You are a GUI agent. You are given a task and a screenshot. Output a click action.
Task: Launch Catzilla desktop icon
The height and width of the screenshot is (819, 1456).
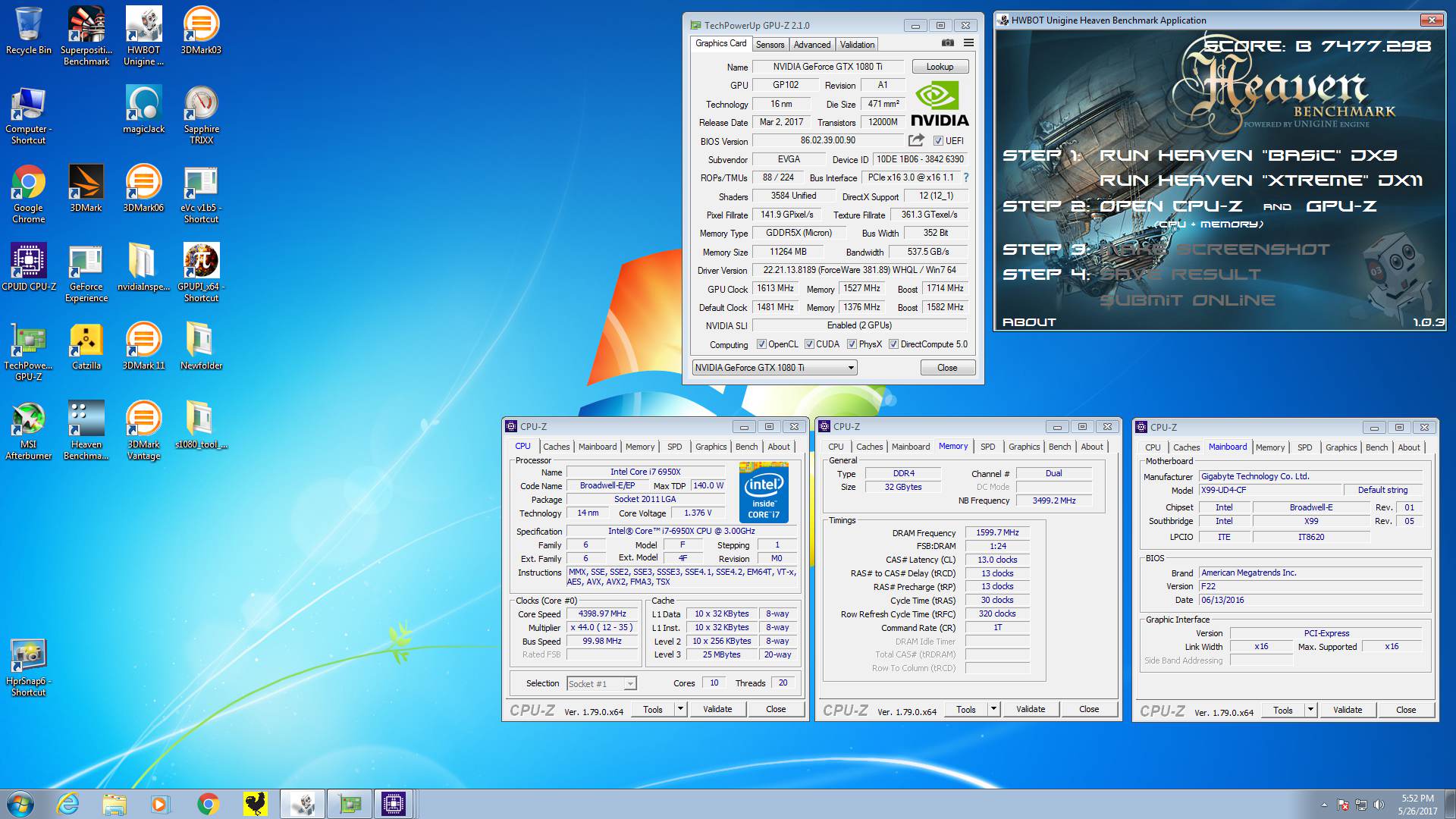(x=86, y=347)
